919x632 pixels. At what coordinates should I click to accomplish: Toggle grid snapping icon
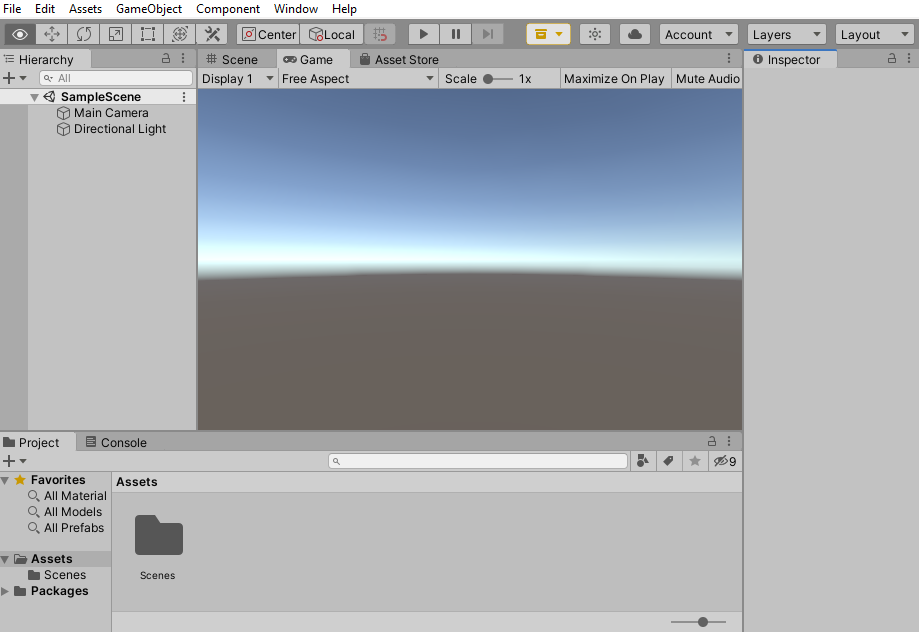pyautogui.click(x=380, y=35)
